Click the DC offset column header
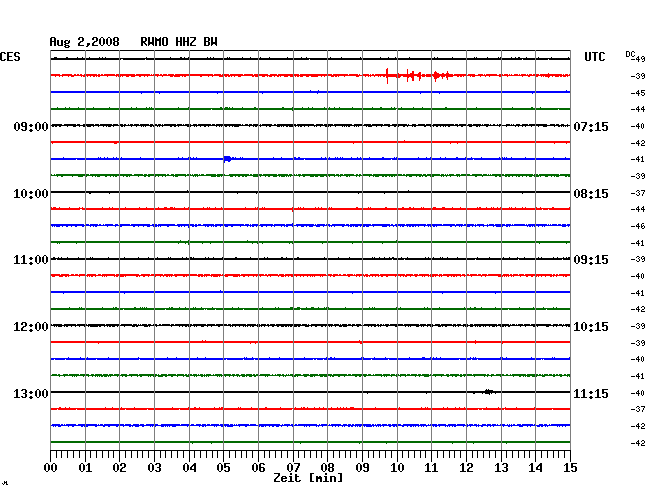Screen dimensions: 650x494 coord(630,54)
